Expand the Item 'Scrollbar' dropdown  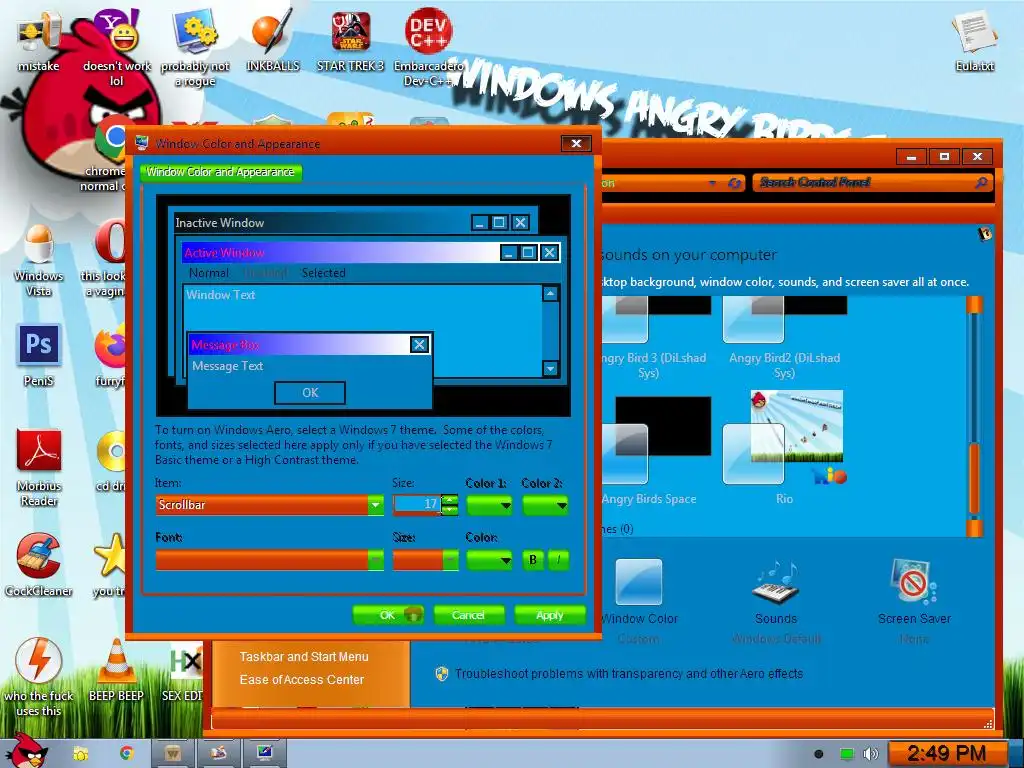[x=376, y=505]
